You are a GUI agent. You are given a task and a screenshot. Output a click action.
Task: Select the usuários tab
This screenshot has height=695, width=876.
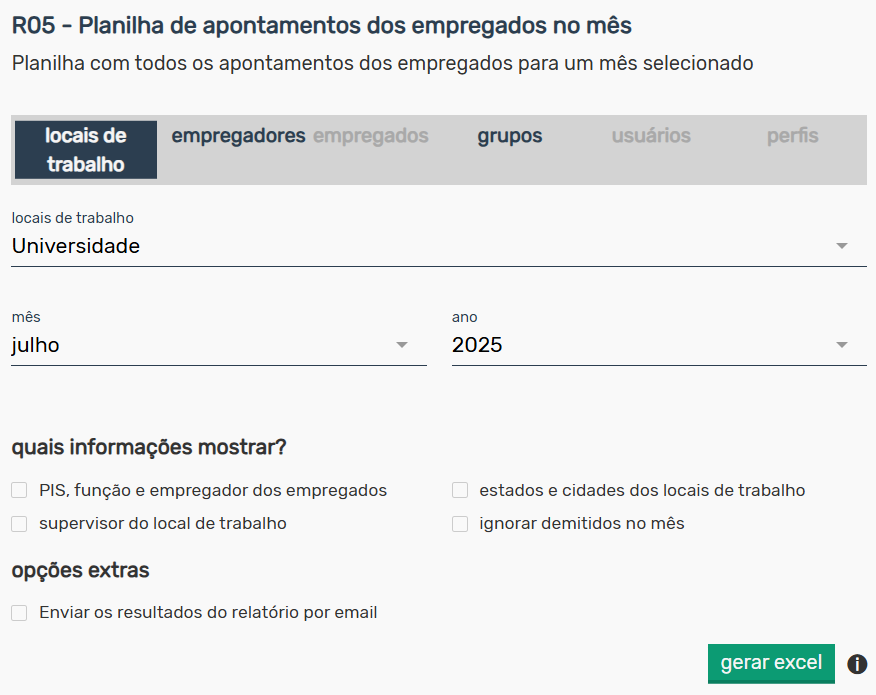(651, 136)
